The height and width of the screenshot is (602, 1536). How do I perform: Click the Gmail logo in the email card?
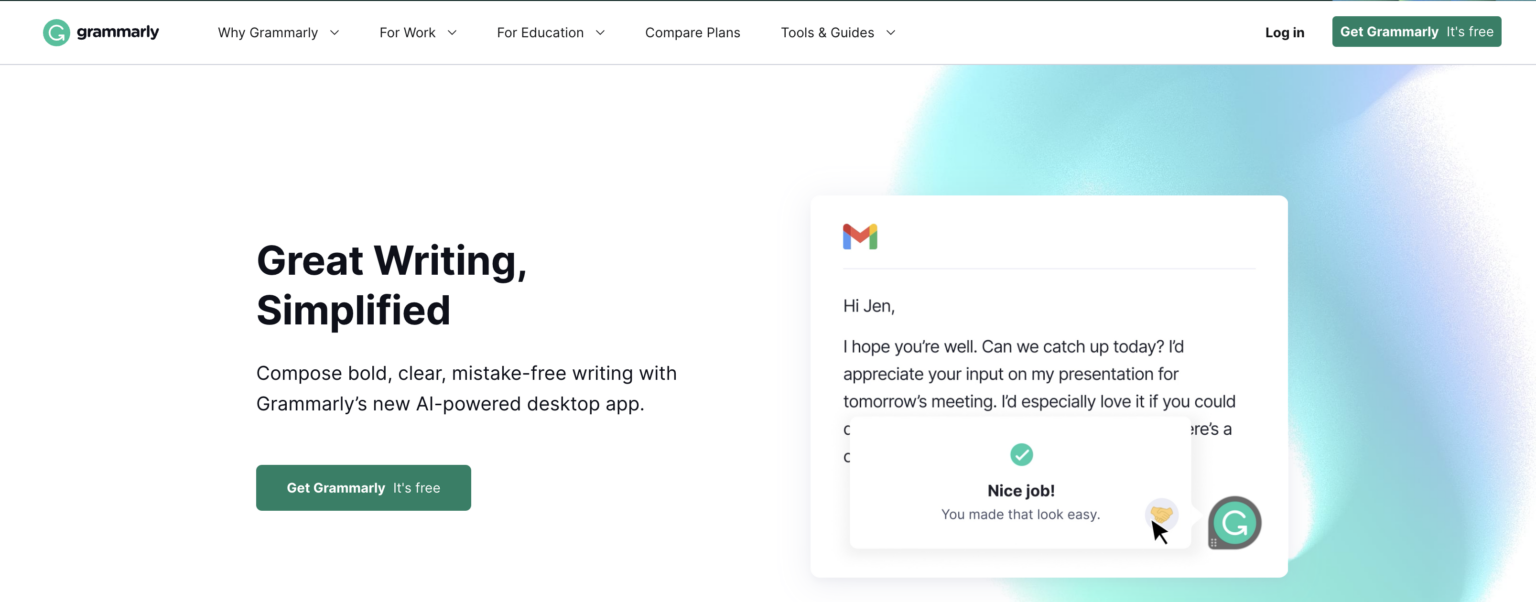tap(860, 237)
